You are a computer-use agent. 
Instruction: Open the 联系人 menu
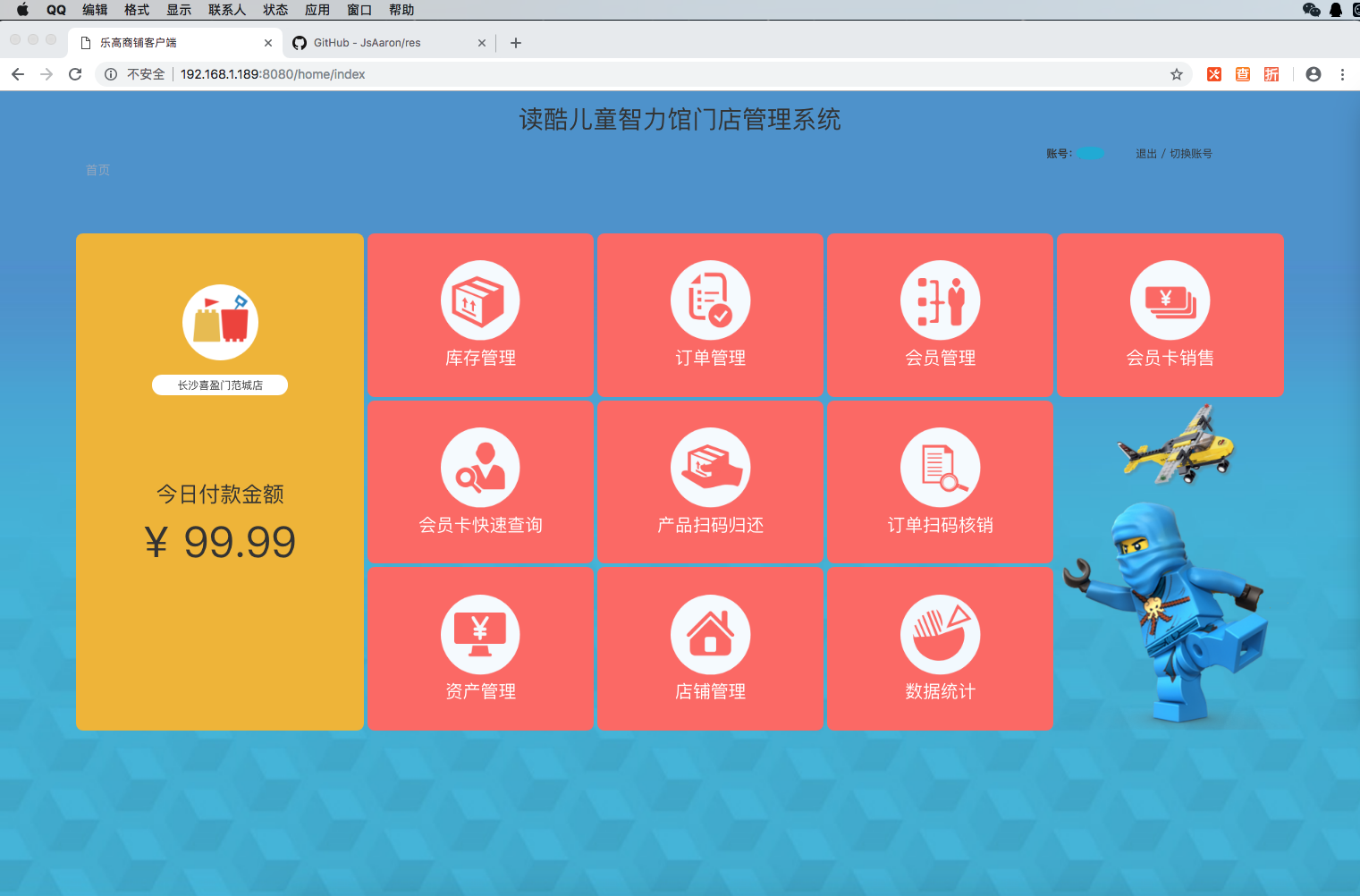227,10
